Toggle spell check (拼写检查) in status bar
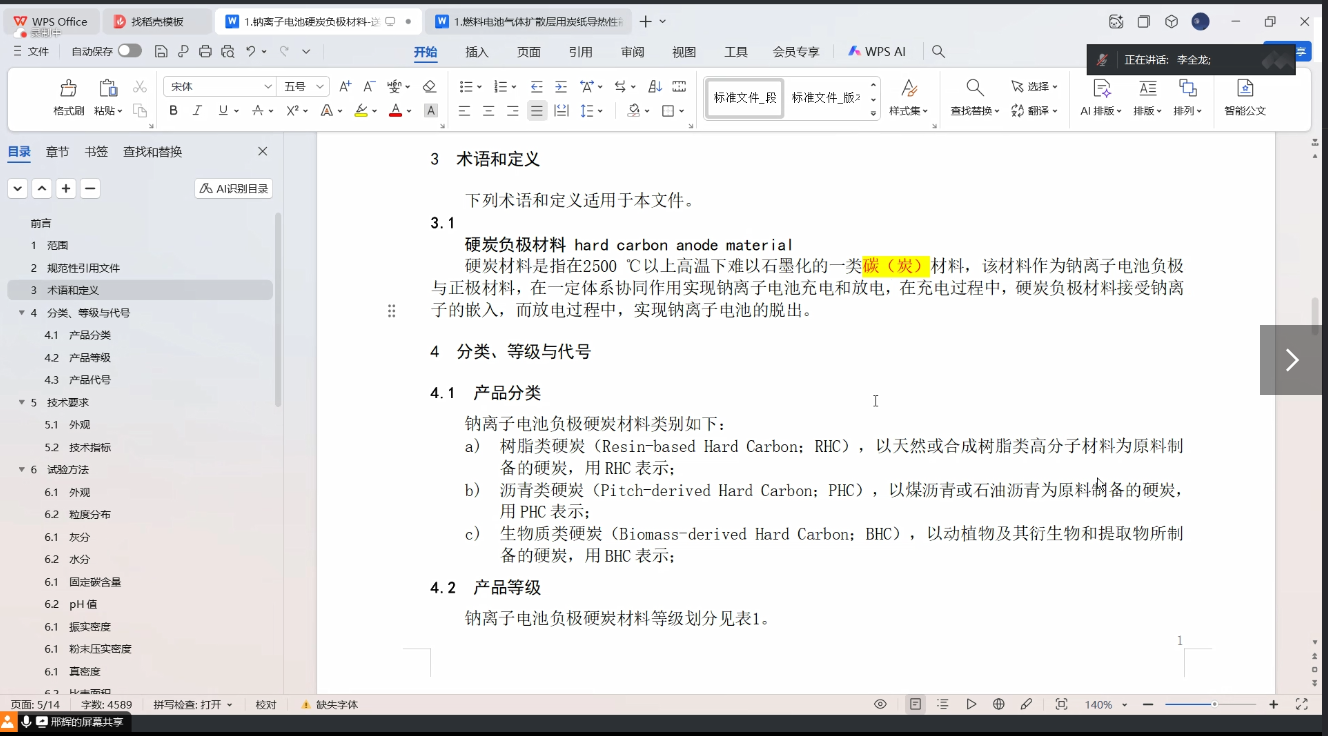Image resolution: width=1328 pixels, height=736 pixels. click(x=192, y=704)
